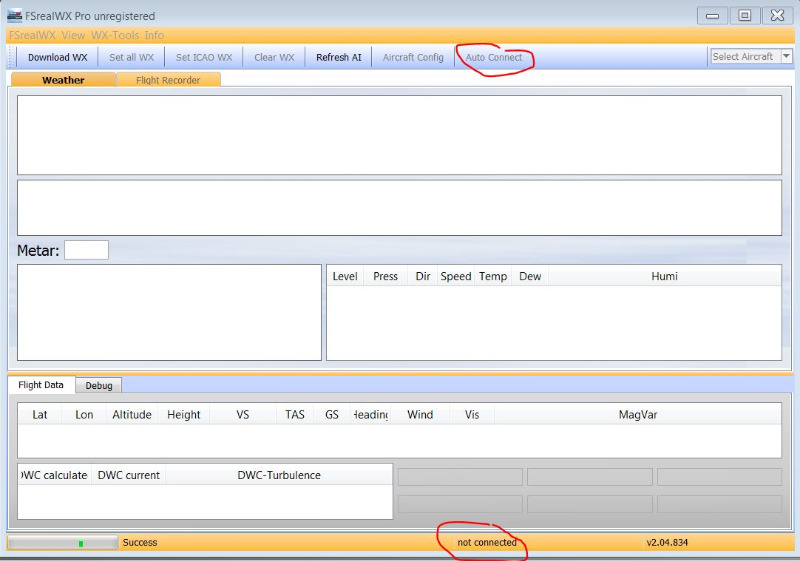This screenshot has height=561, width=800.
Task: Close the FSrealWX window
Action: 777,16
